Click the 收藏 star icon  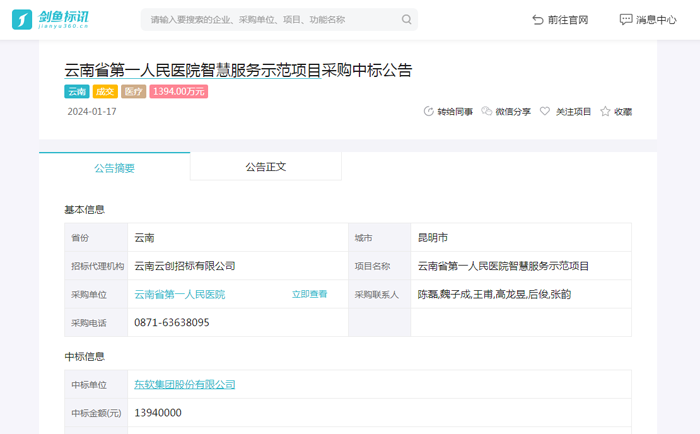point(605,111)
